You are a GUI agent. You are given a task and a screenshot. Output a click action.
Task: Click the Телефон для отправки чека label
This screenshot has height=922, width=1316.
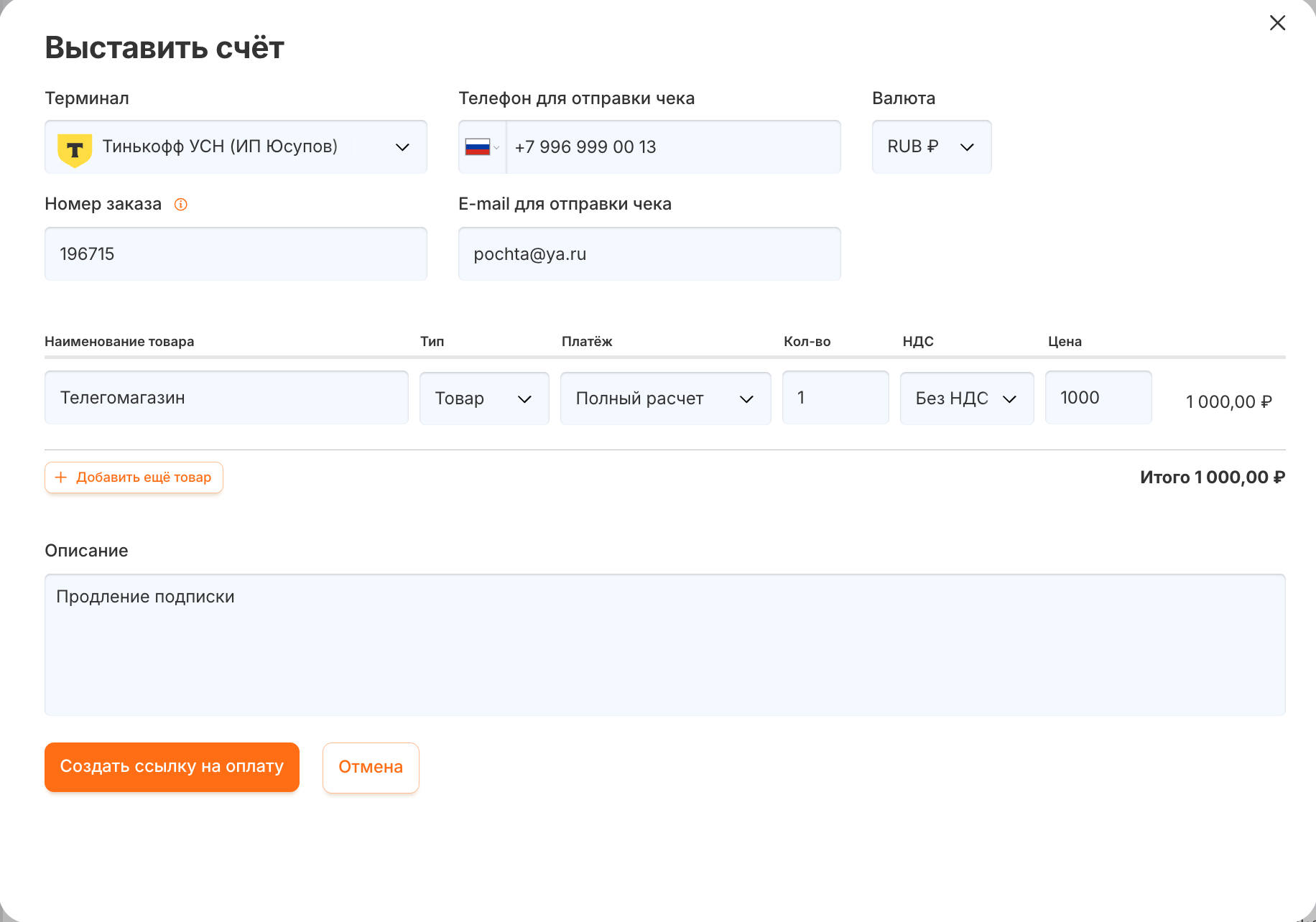tap(576, 98)
